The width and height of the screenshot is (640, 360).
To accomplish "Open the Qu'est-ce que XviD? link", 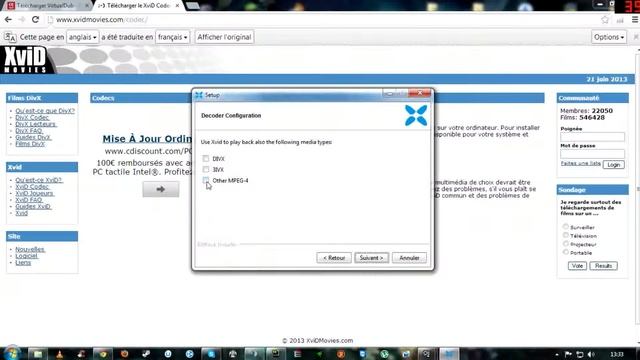I will tap(39, 180).
